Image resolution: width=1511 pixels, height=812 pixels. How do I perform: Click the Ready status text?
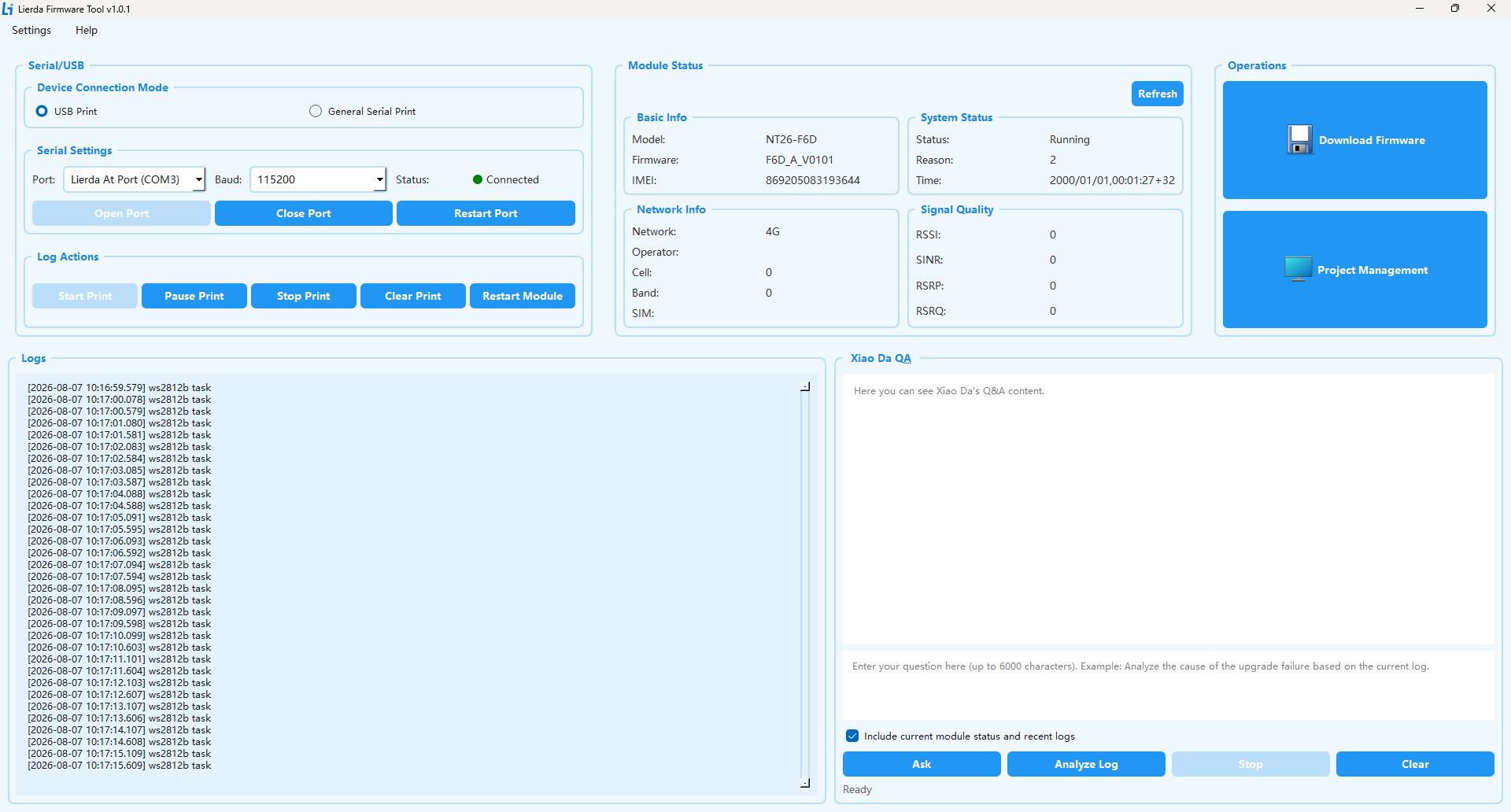857,789
